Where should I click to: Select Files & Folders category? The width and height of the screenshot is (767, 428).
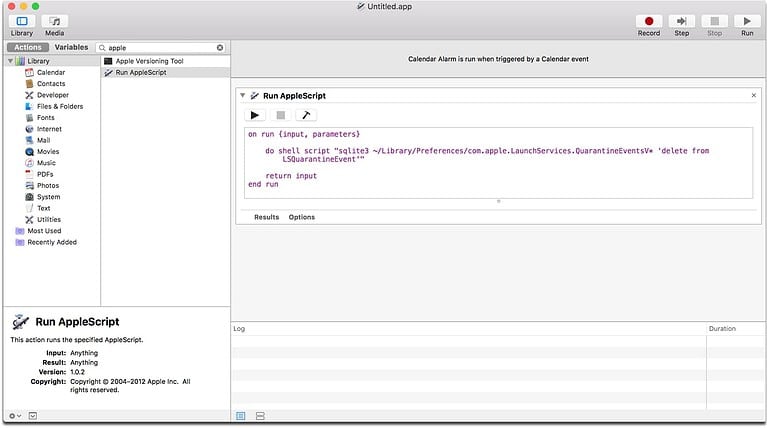pos(60,106)
